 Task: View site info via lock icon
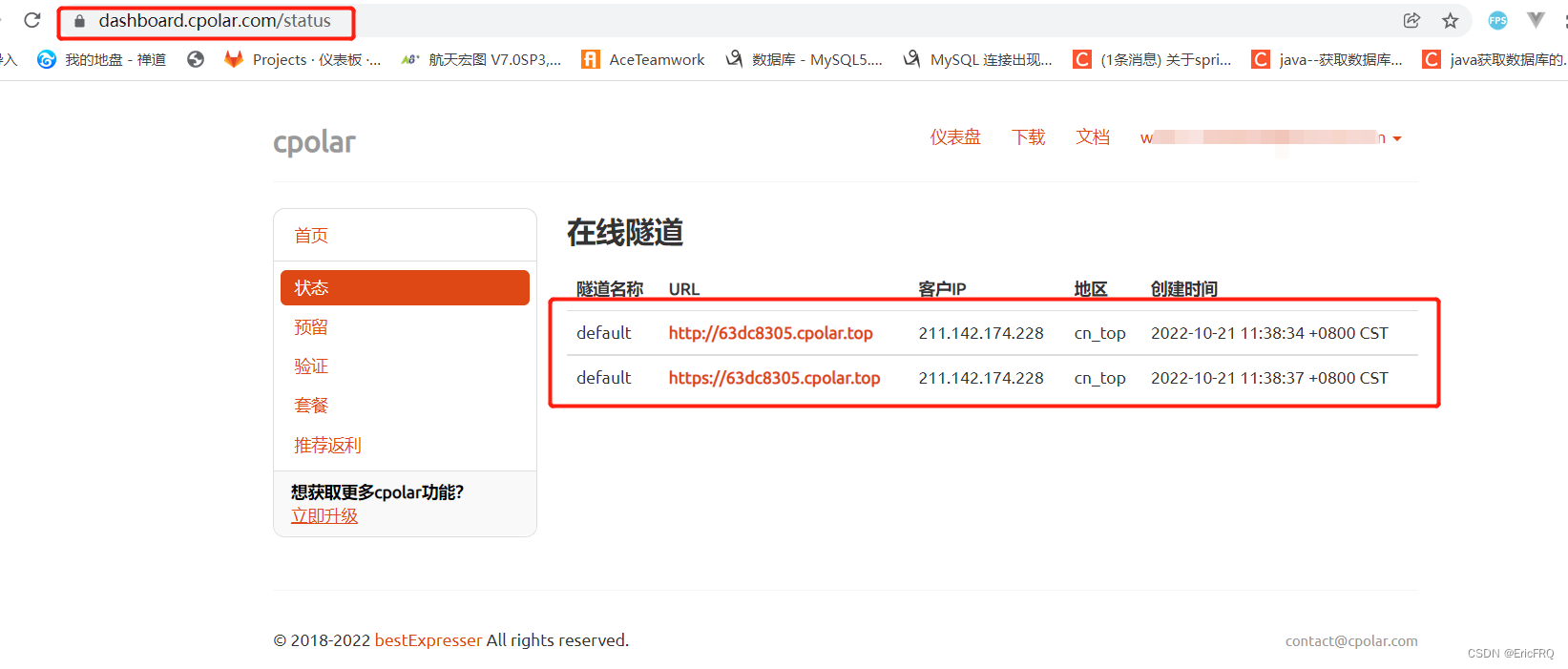tap(80, 21)
